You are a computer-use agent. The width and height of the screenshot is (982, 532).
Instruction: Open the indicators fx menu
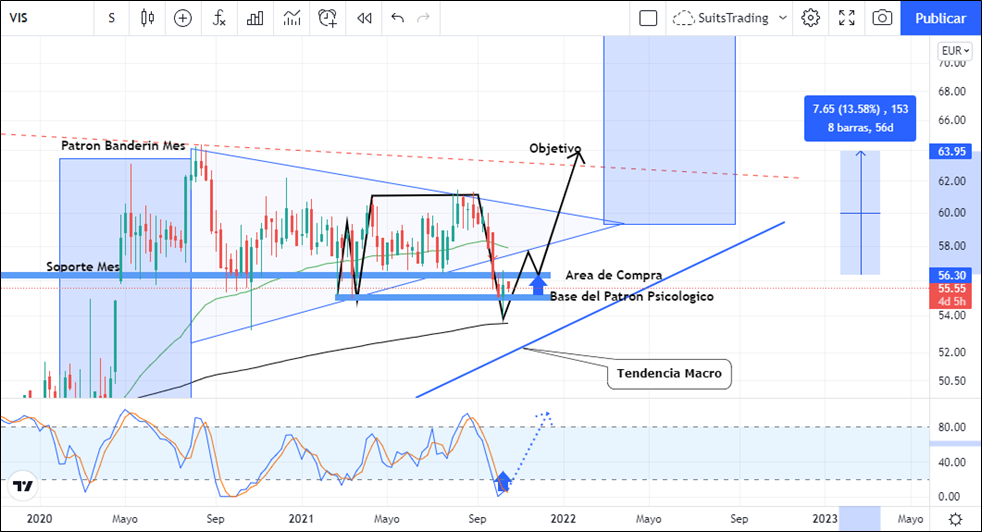tap(219, 18)
